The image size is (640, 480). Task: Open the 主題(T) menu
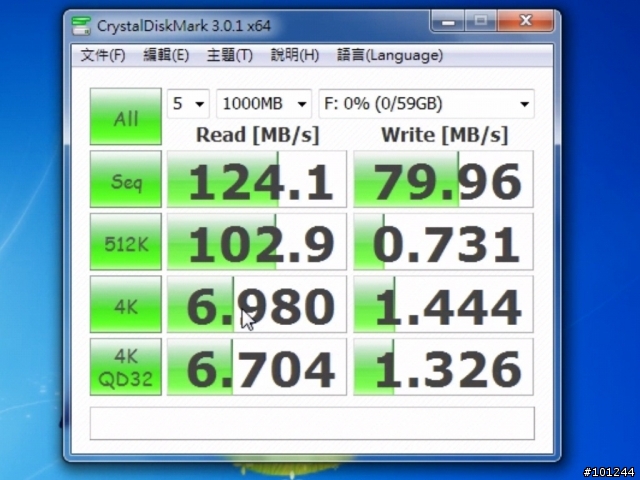pyautogui.click(x=230, y=55)
